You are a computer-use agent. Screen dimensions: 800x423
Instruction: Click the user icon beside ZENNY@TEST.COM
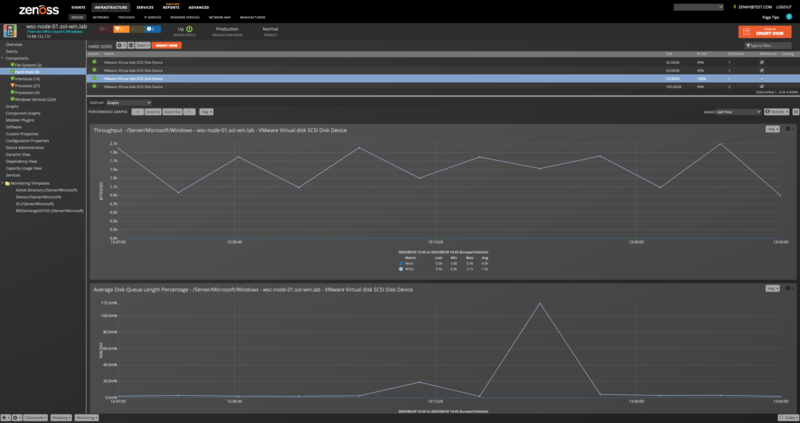pyautogui.click(x=735, y=7)
